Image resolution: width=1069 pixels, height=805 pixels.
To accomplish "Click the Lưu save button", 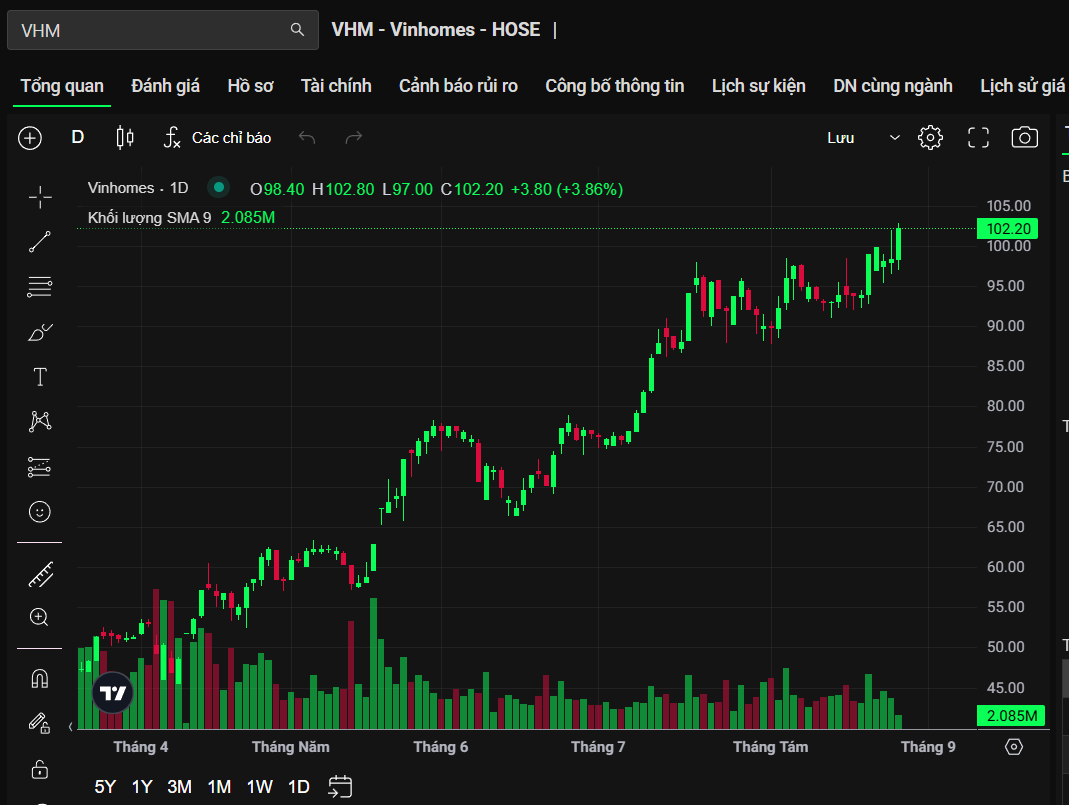I will point(841,138).
